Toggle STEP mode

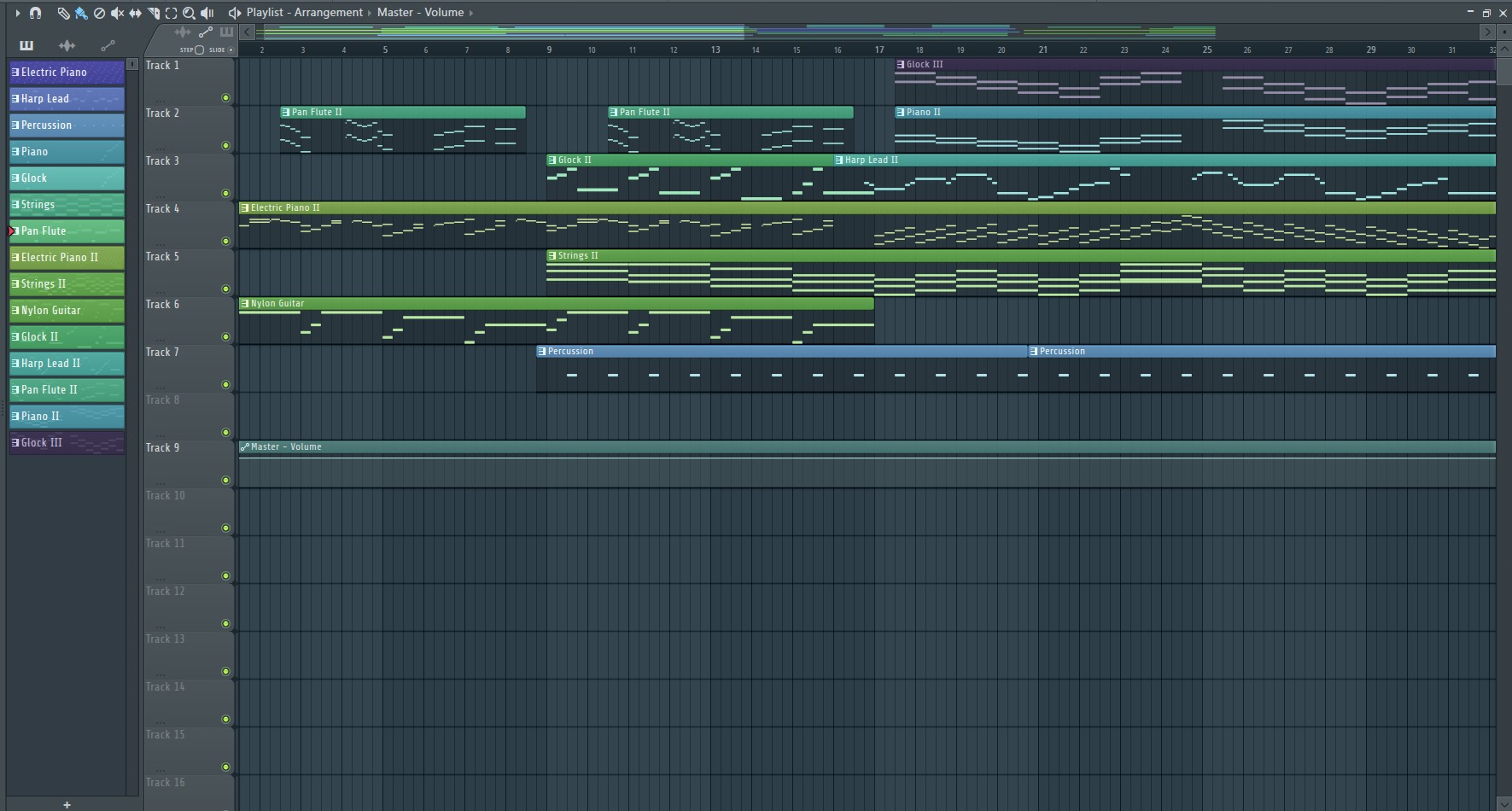click(x=193, y=50)
